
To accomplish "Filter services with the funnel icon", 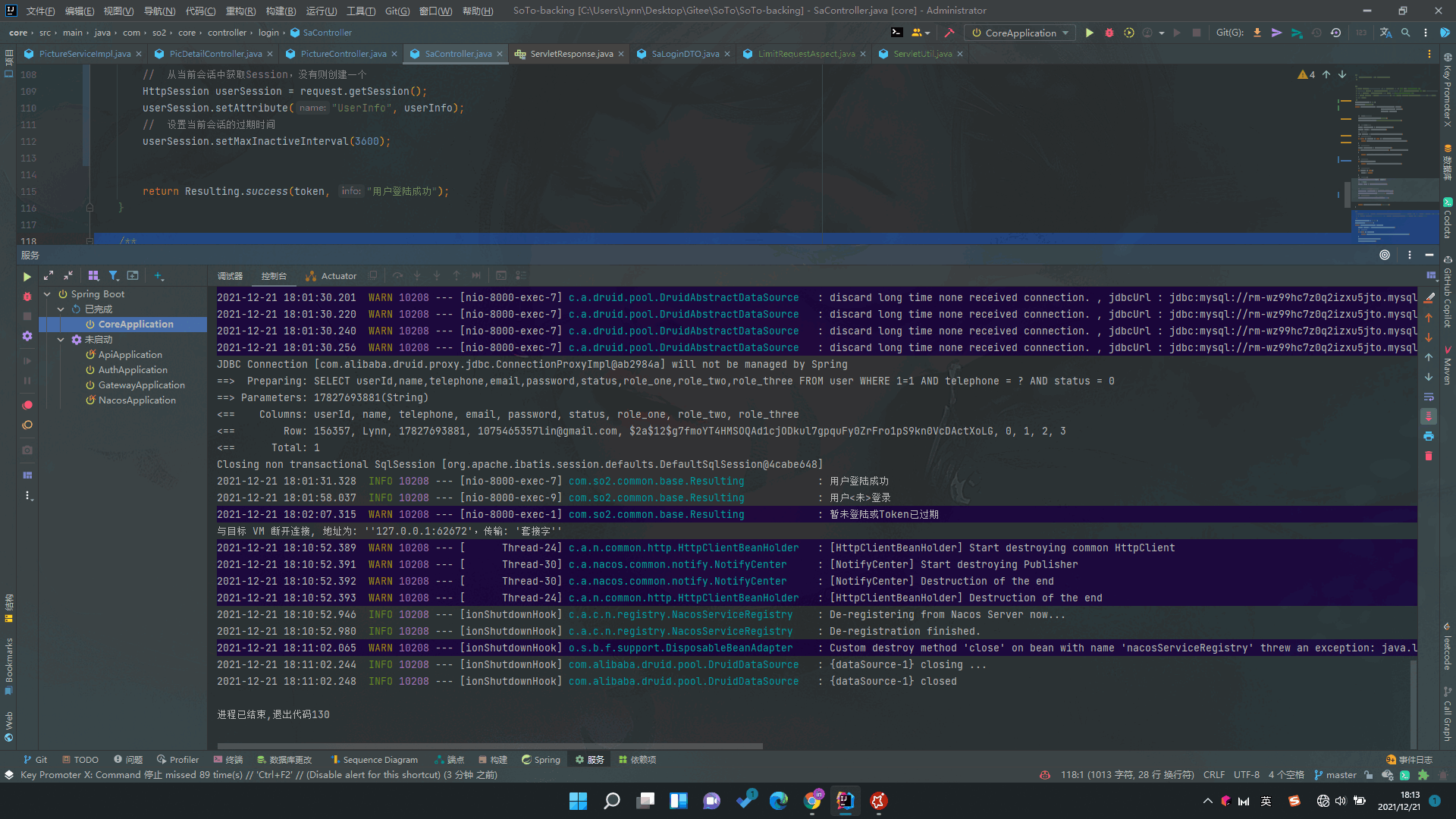I will click(115, 275).
